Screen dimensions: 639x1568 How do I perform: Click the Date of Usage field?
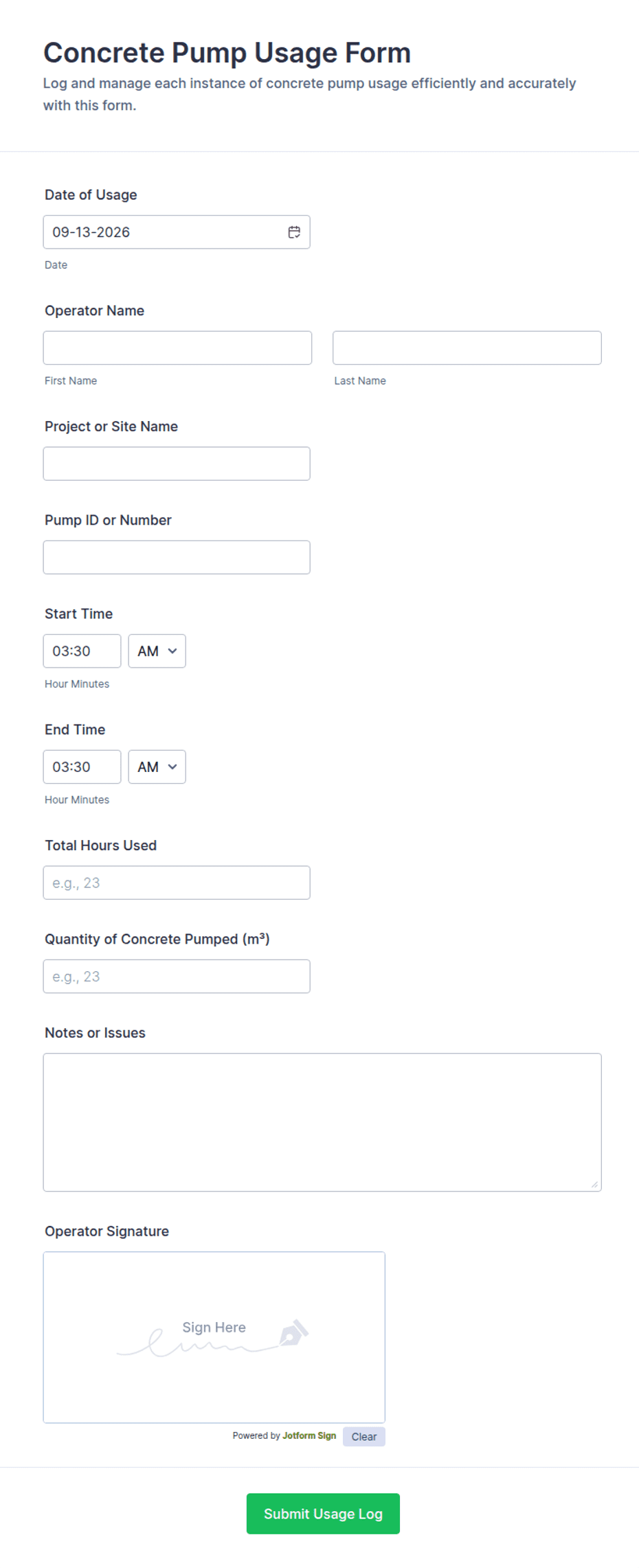click(x=177, y=232)
